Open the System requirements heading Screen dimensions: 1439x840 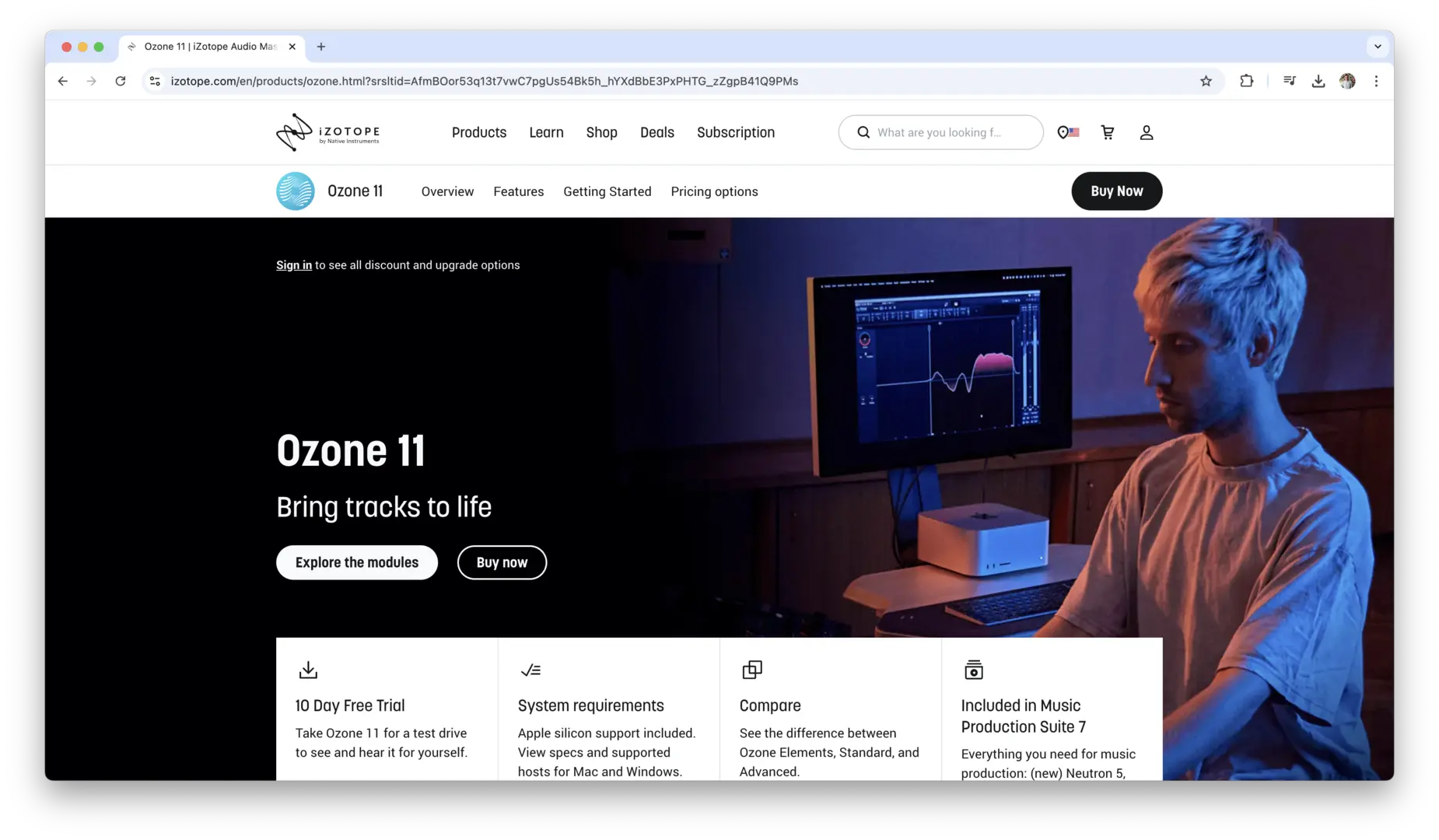point(591,705)
